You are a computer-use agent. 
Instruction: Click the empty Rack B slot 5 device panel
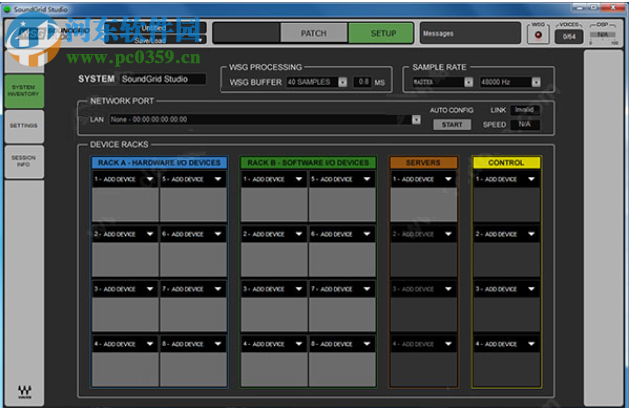coord(342,204)
